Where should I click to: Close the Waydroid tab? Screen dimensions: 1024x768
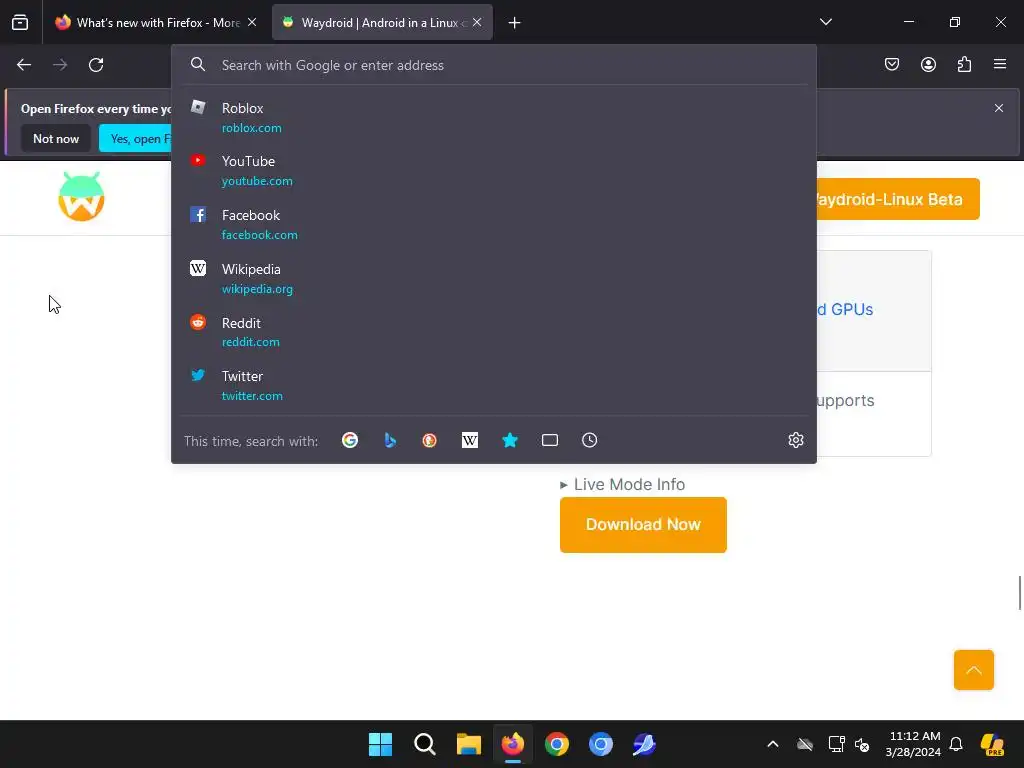click(477, 22)
